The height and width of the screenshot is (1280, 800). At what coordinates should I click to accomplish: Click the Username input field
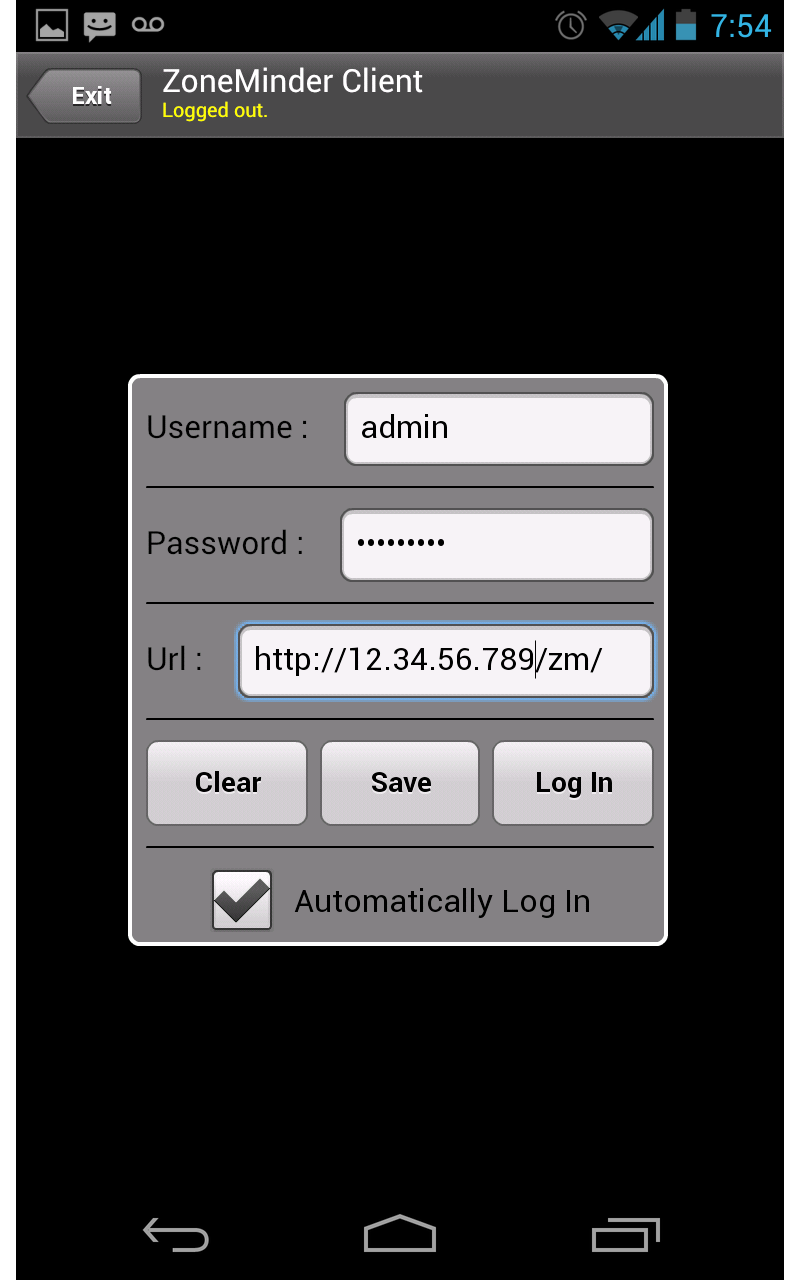pos(499,429)
